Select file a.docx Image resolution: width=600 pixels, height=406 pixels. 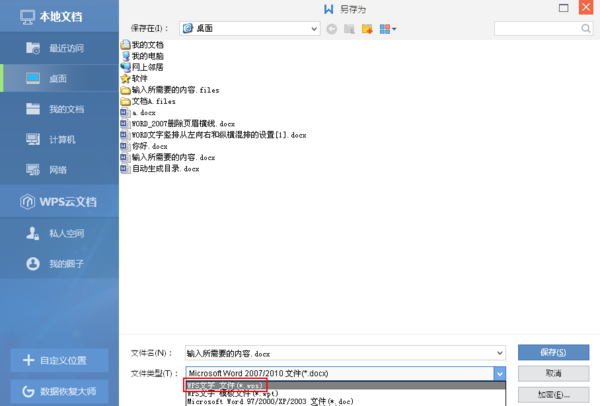coord(138,113)
